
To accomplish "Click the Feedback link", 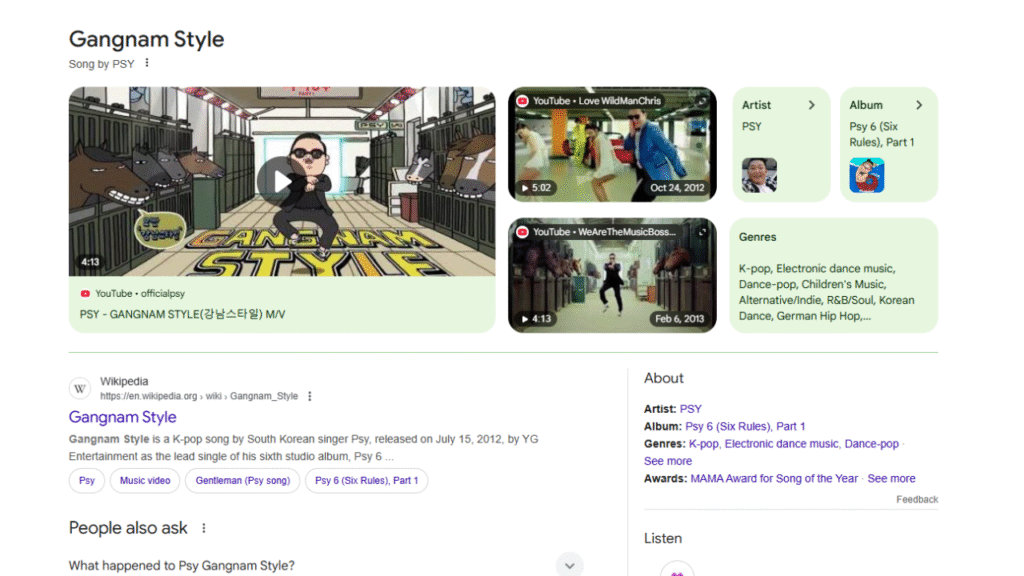I will 917,500.
